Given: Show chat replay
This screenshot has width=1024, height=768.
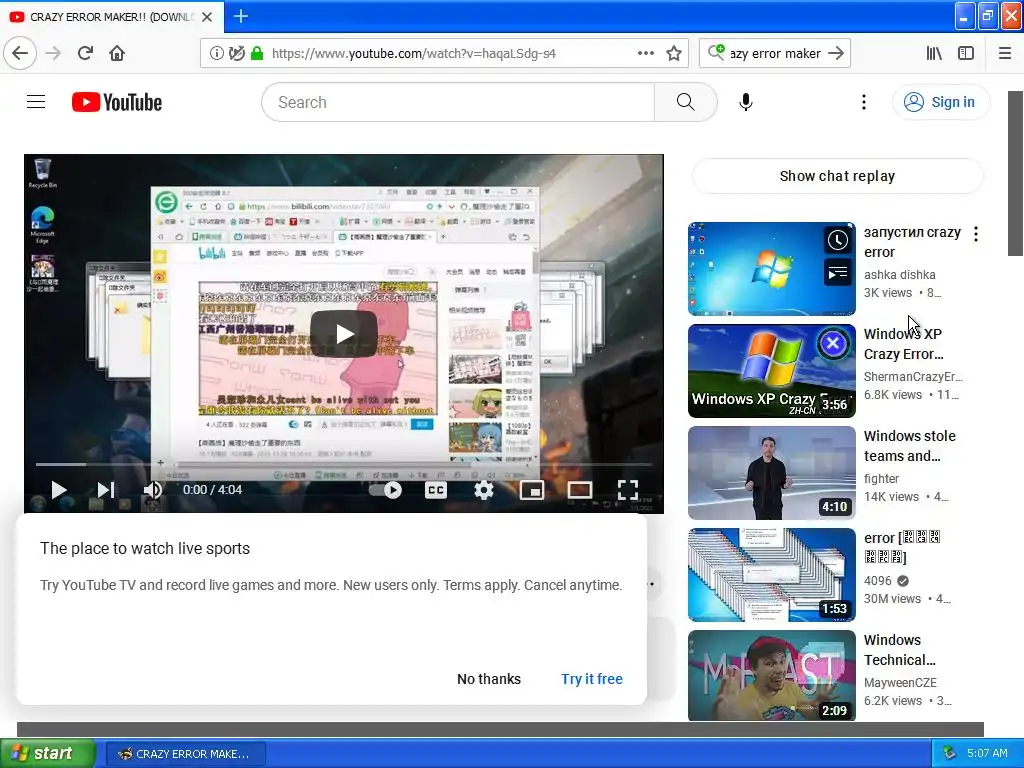Looking at the screenshot, I should tap(837, 176).
